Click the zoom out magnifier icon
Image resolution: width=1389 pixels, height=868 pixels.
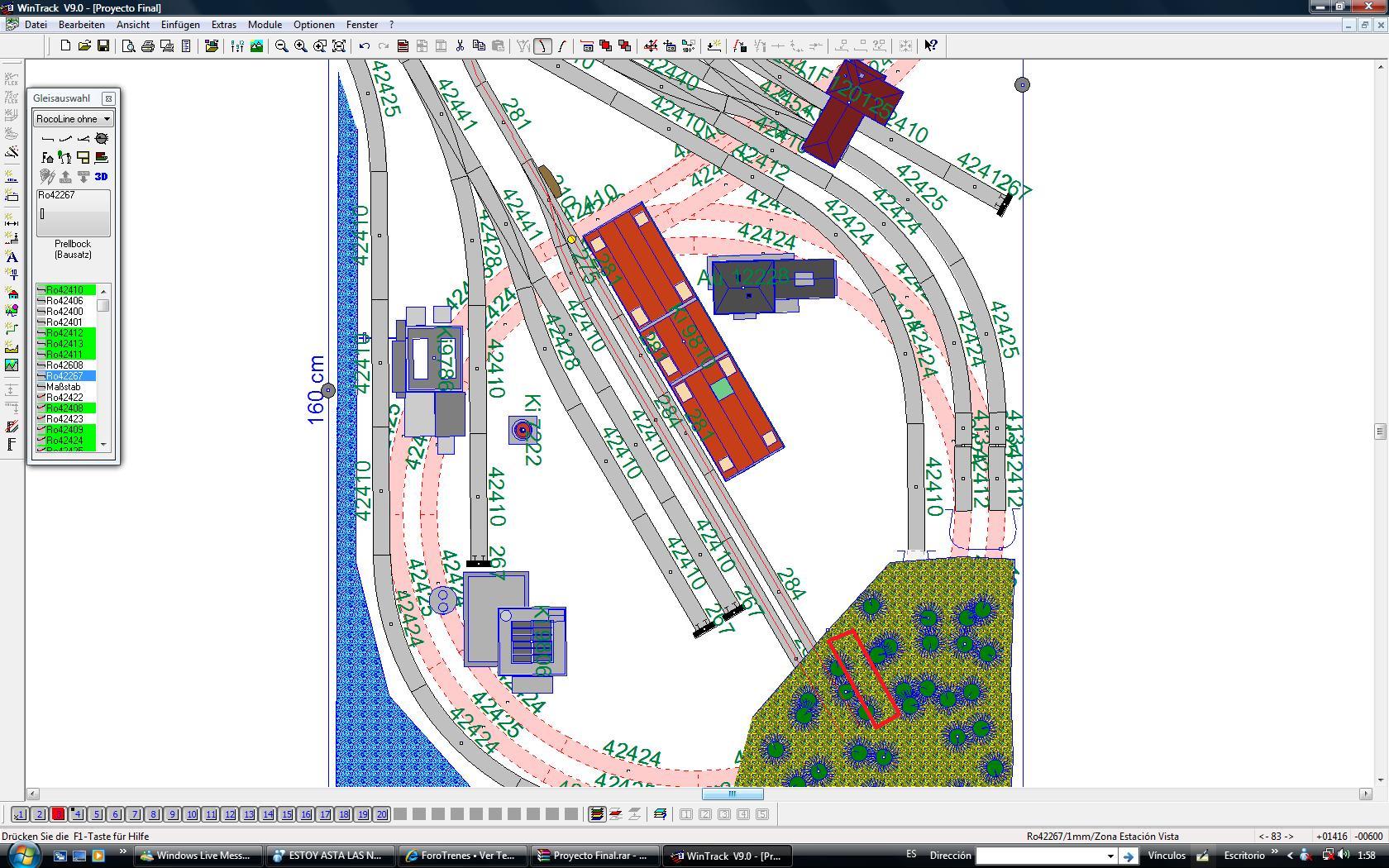click(281, 46)
